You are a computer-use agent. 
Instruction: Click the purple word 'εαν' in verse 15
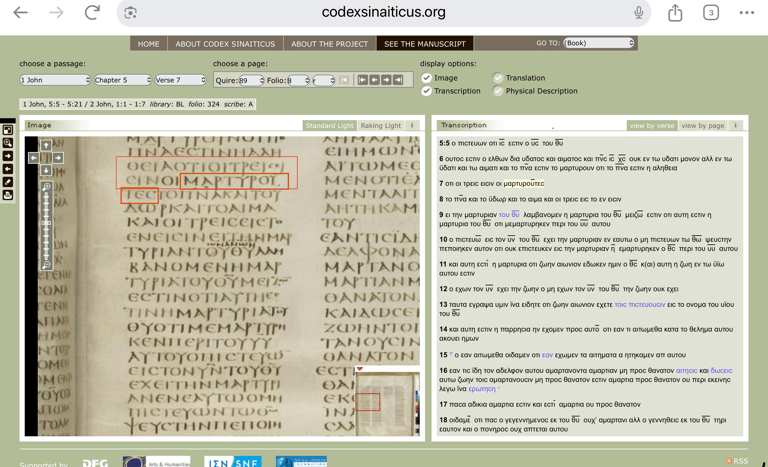coord(547,355)
